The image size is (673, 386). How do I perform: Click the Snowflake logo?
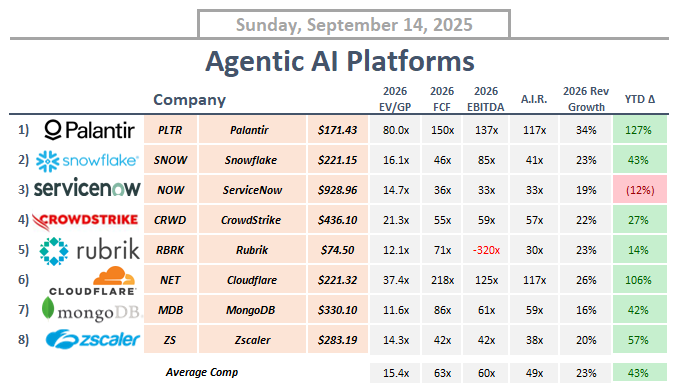pos(87,161)
